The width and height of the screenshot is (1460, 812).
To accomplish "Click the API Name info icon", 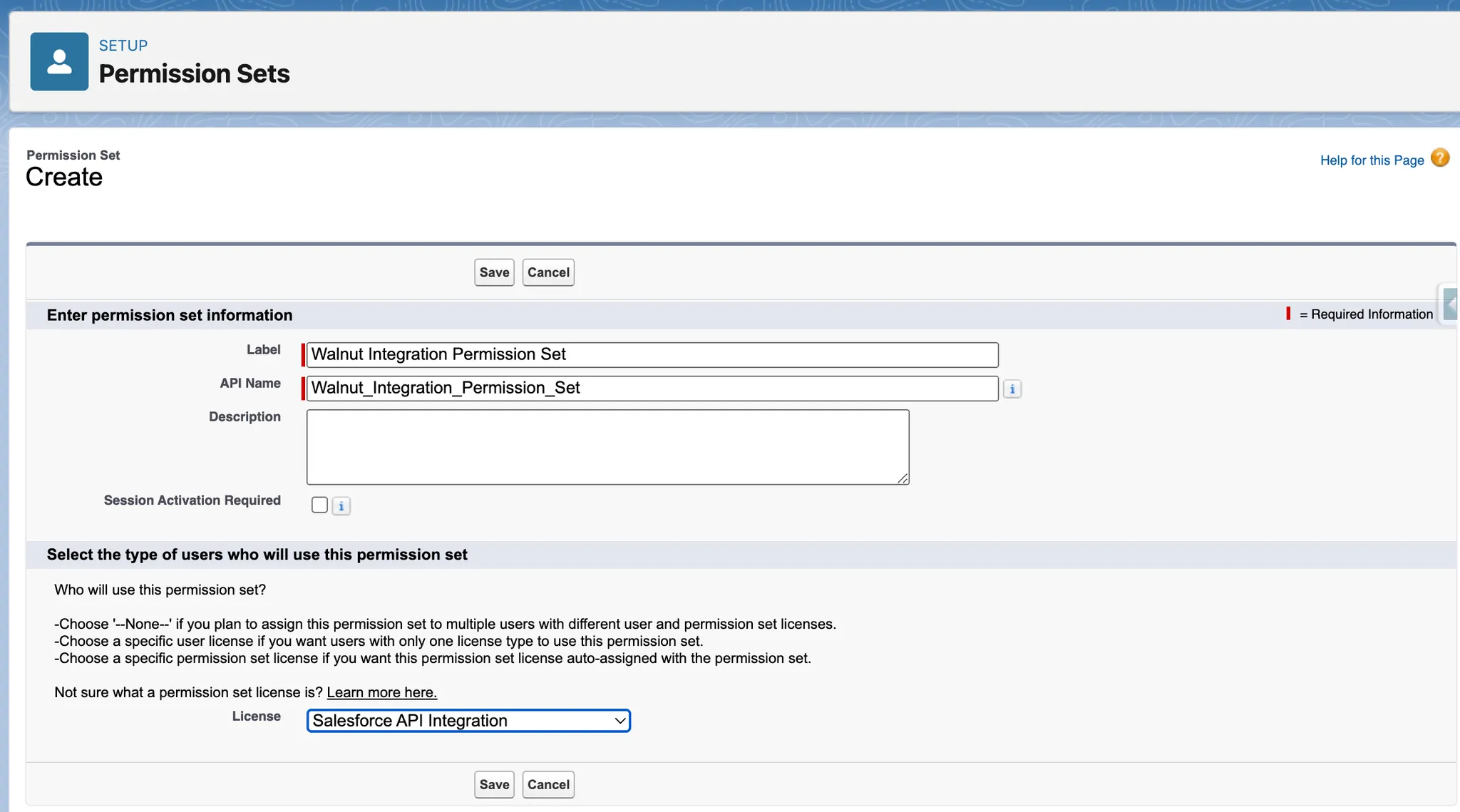I will pyautogui.click(x=1012, y=389).
